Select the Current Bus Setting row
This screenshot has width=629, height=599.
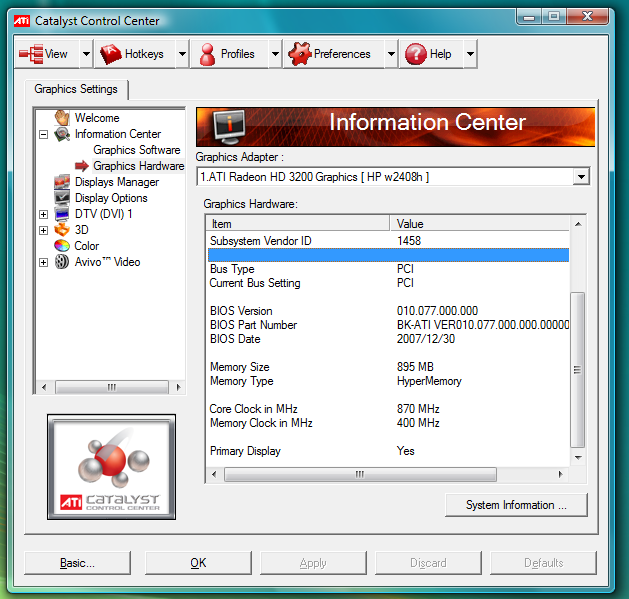click(388, 283)
